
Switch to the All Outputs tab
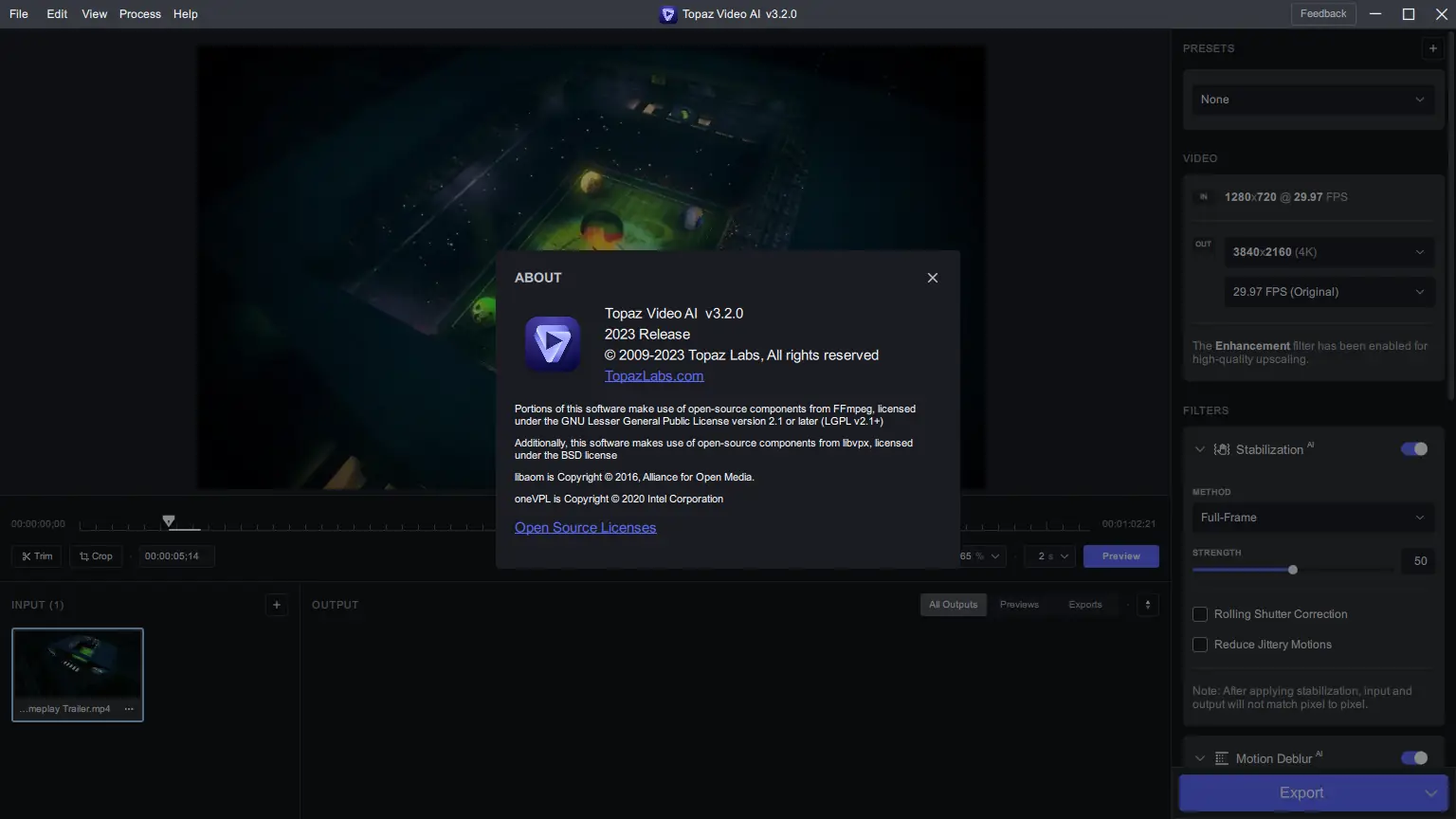click(x=953, y=605)
